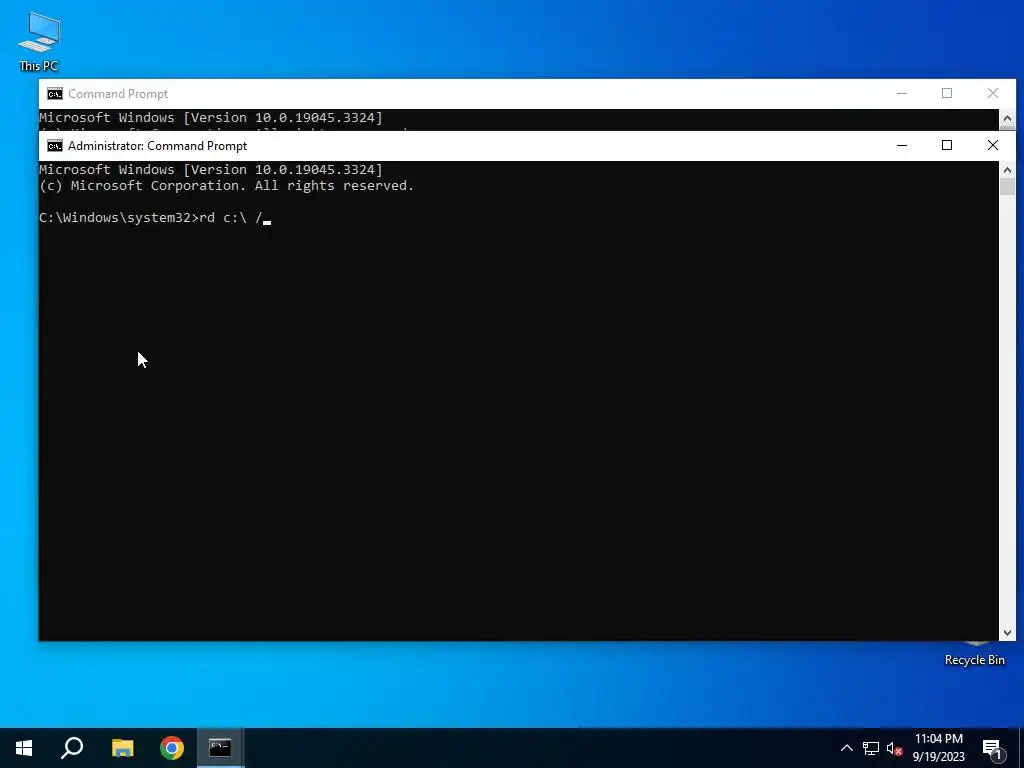The width and height of the screenshot is (1024, 768).
Task: Click background 'Command Prompt' title text
Action: pyautogui.click(x=118, y=94)
